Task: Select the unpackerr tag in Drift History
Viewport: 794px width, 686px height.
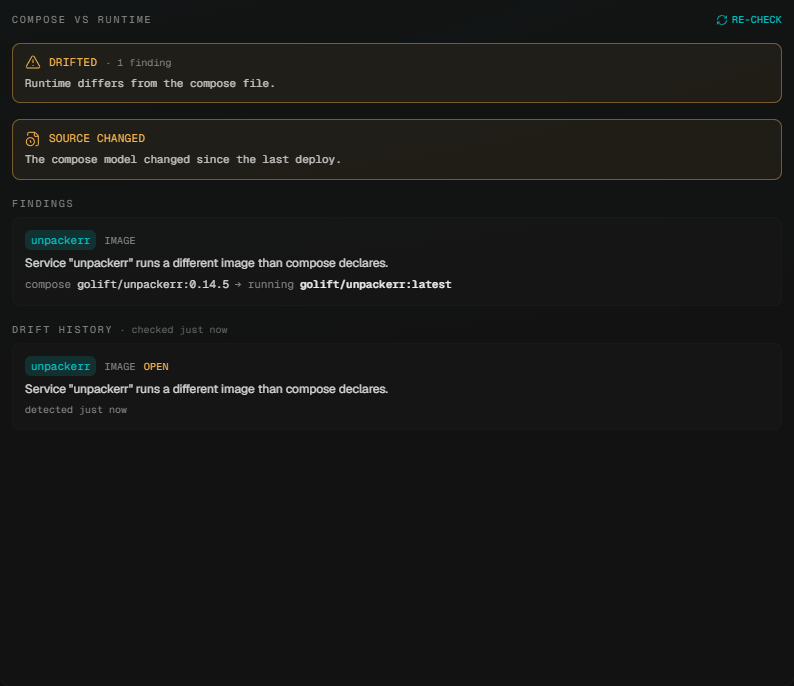Action: (60, 367)
